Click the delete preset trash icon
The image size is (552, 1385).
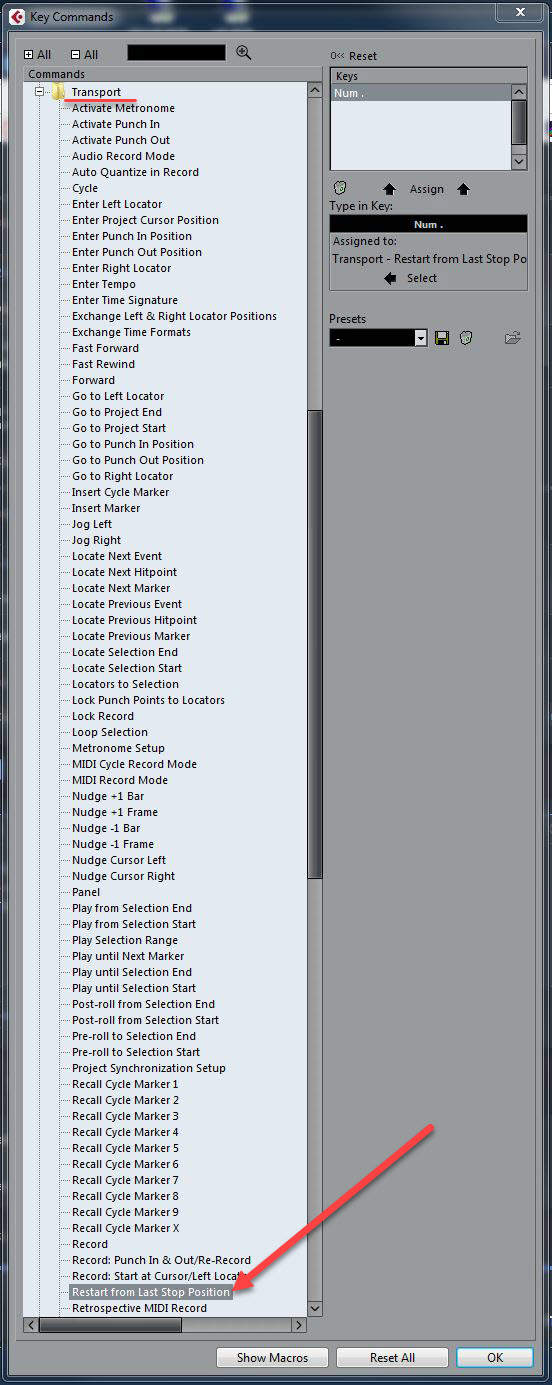click(466, 339)
